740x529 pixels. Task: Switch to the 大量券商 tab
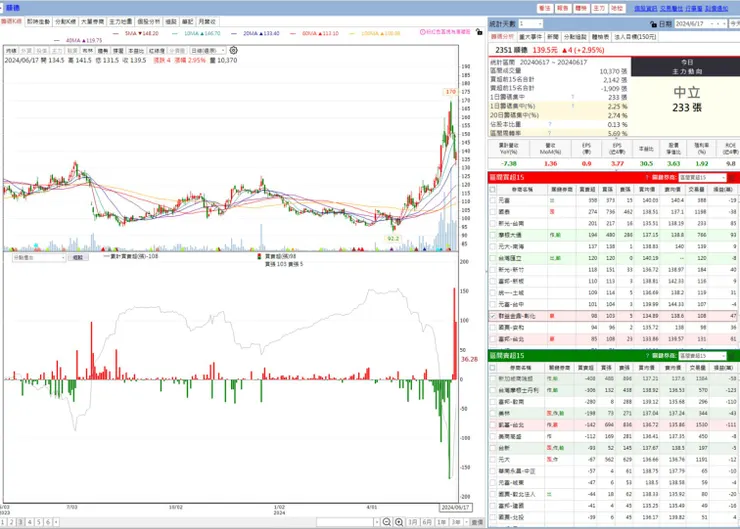tap(92, 22)
